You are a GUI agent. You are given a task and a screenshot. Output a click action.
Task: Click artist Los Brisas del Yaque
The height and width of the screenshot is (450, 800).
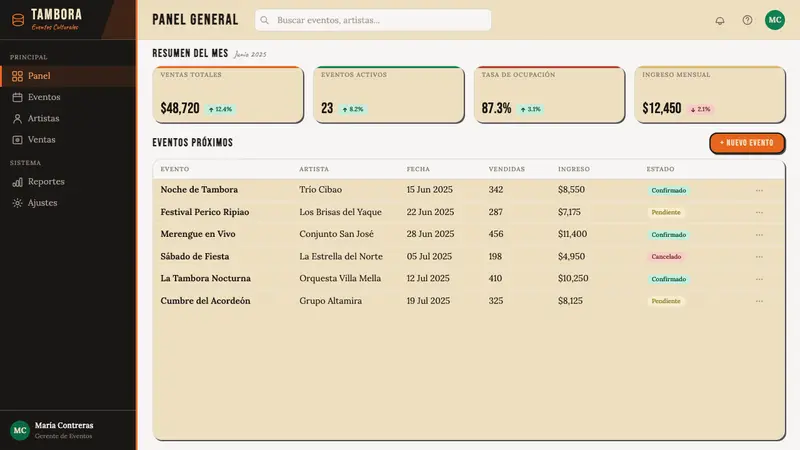coord(340,212)
